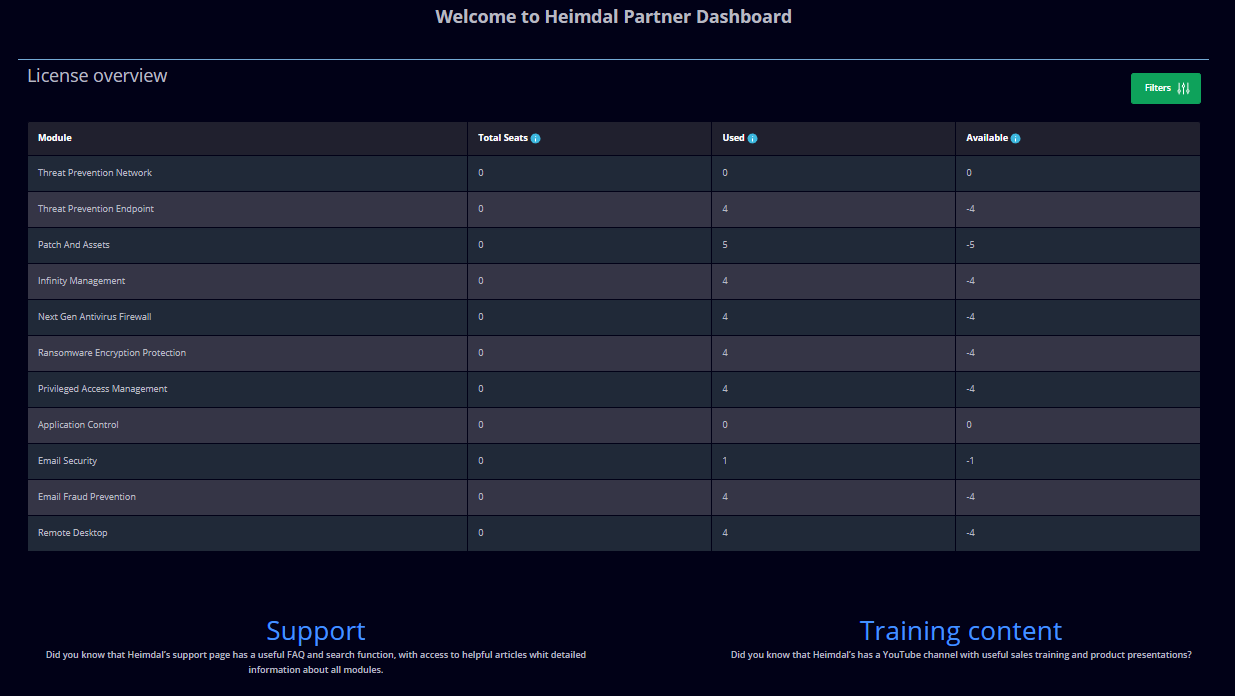Click Total Seats value for Remote Desktop
This screenshot has height=696, width=1235.
coord(481,533)
